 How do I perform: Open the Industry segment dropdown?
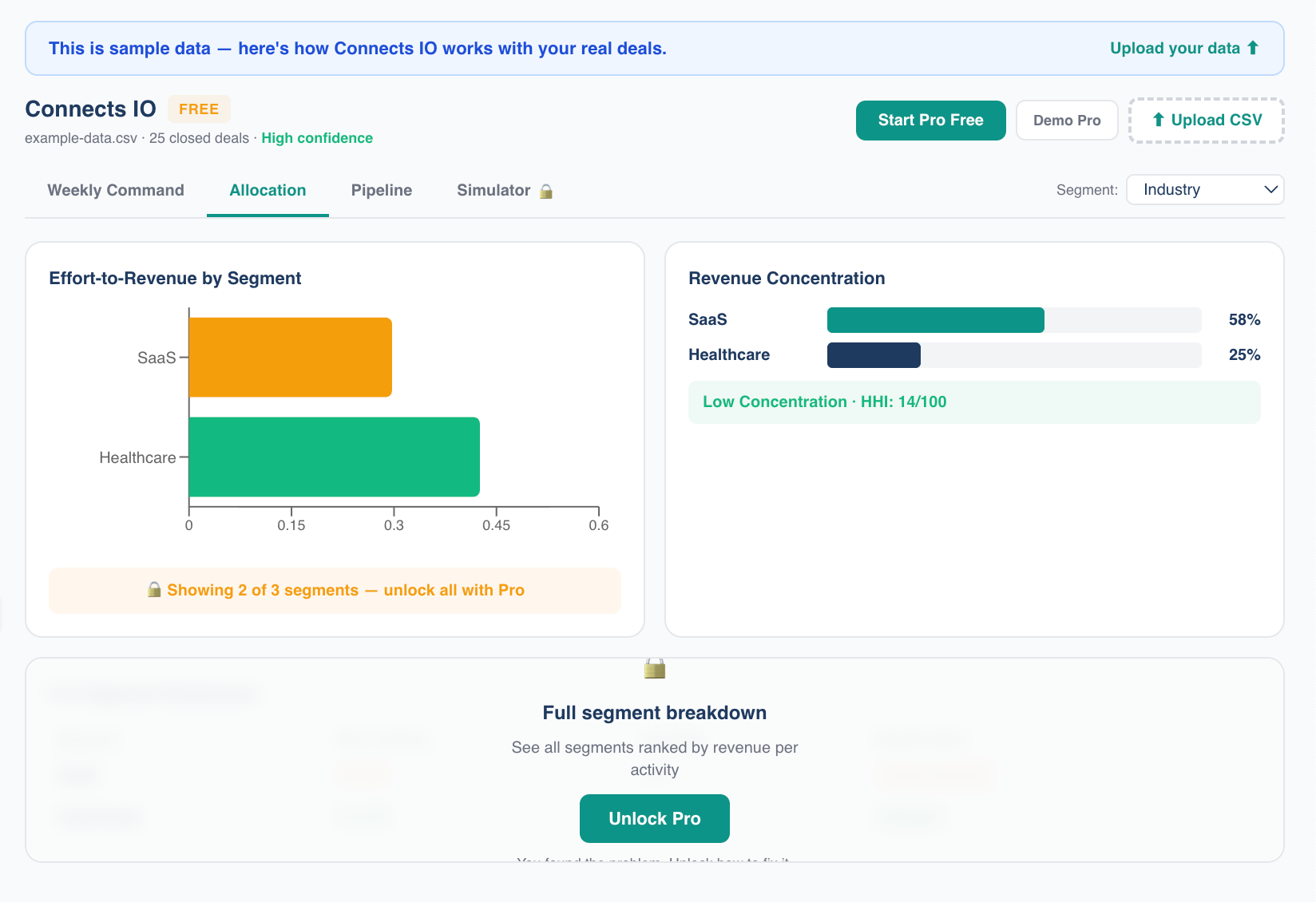tap(1205, 190)
